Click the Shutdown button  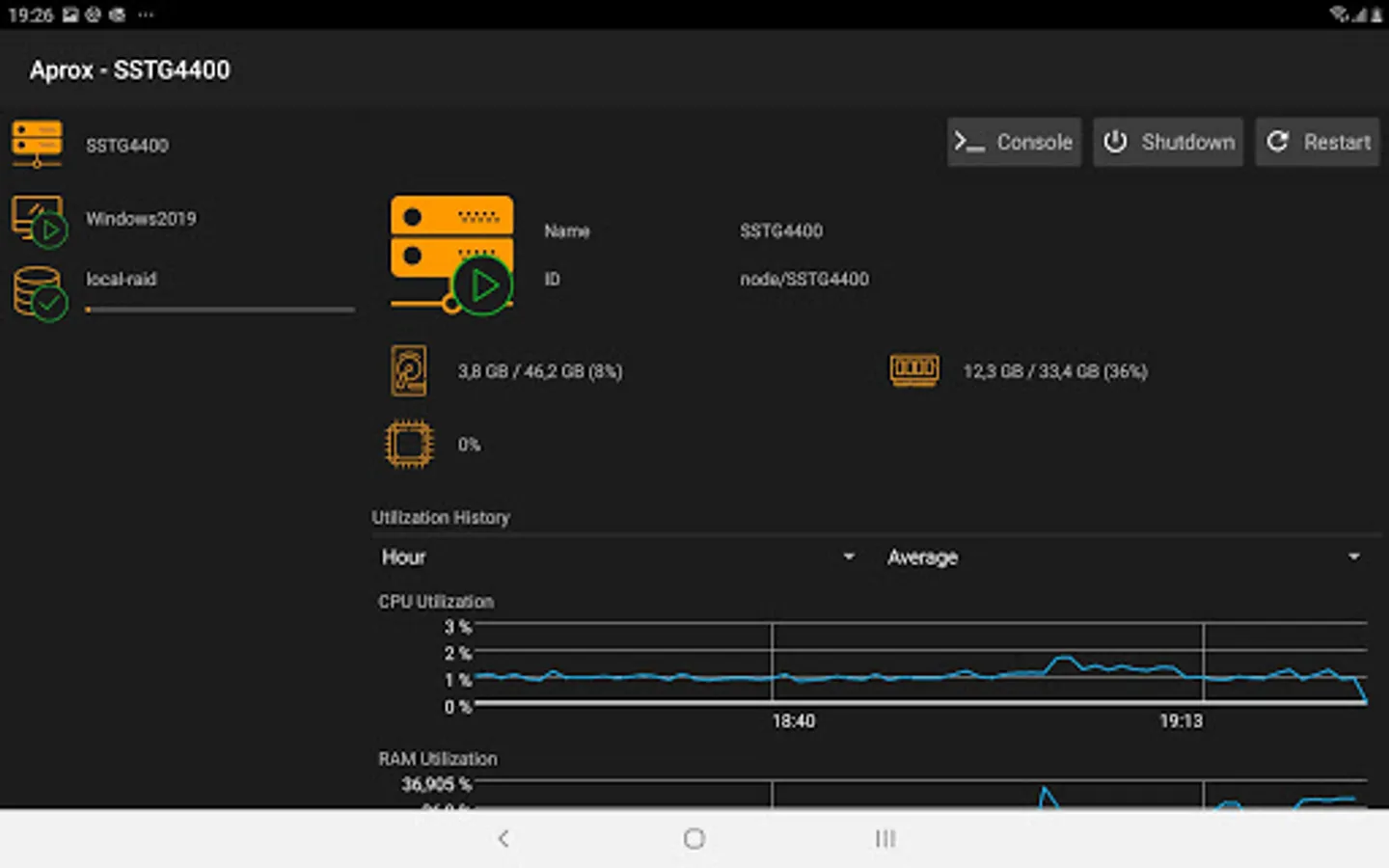pyautogui.click(x=1168, y=142)
